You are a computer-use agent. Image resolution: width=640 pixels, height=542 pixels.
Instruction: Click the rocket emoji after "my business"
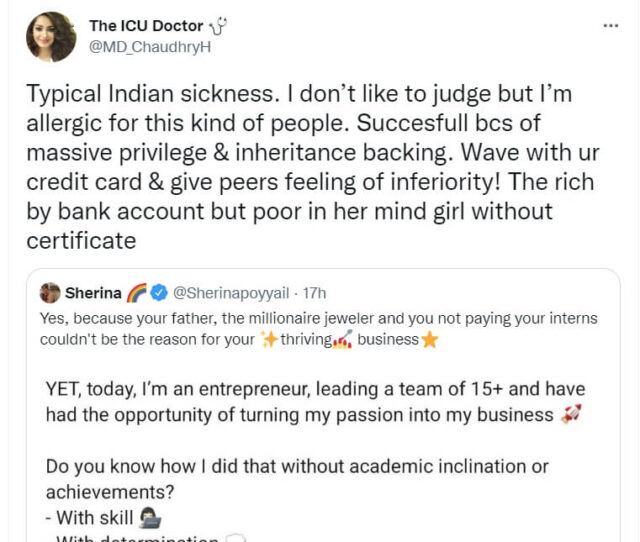[571, 415]
